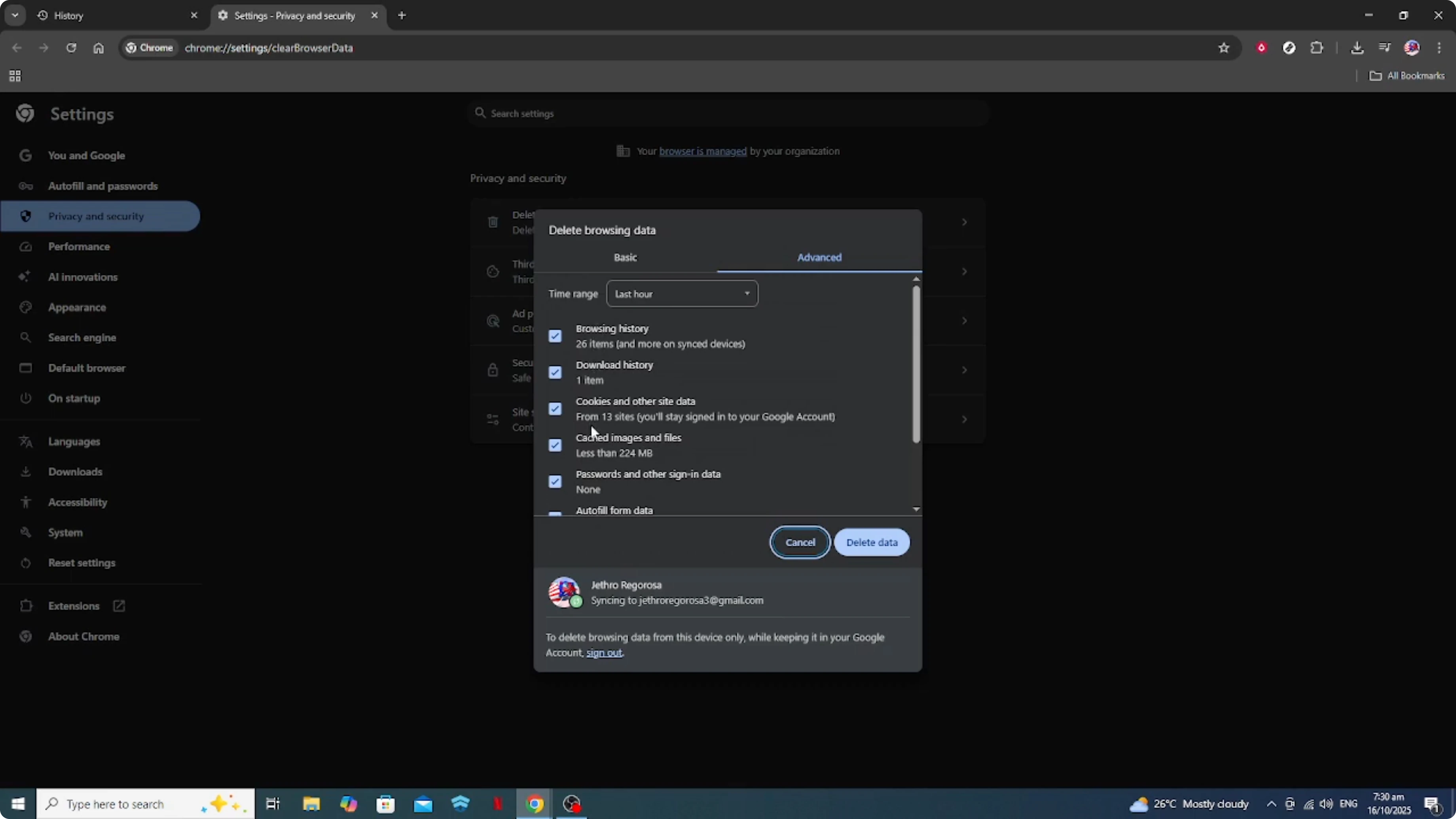
Task: Uncheck Cookies and other site data
Action: tap(555, 409)
